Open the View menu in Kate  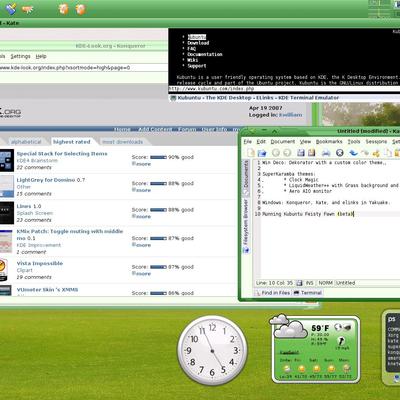[x=305, y=142]
